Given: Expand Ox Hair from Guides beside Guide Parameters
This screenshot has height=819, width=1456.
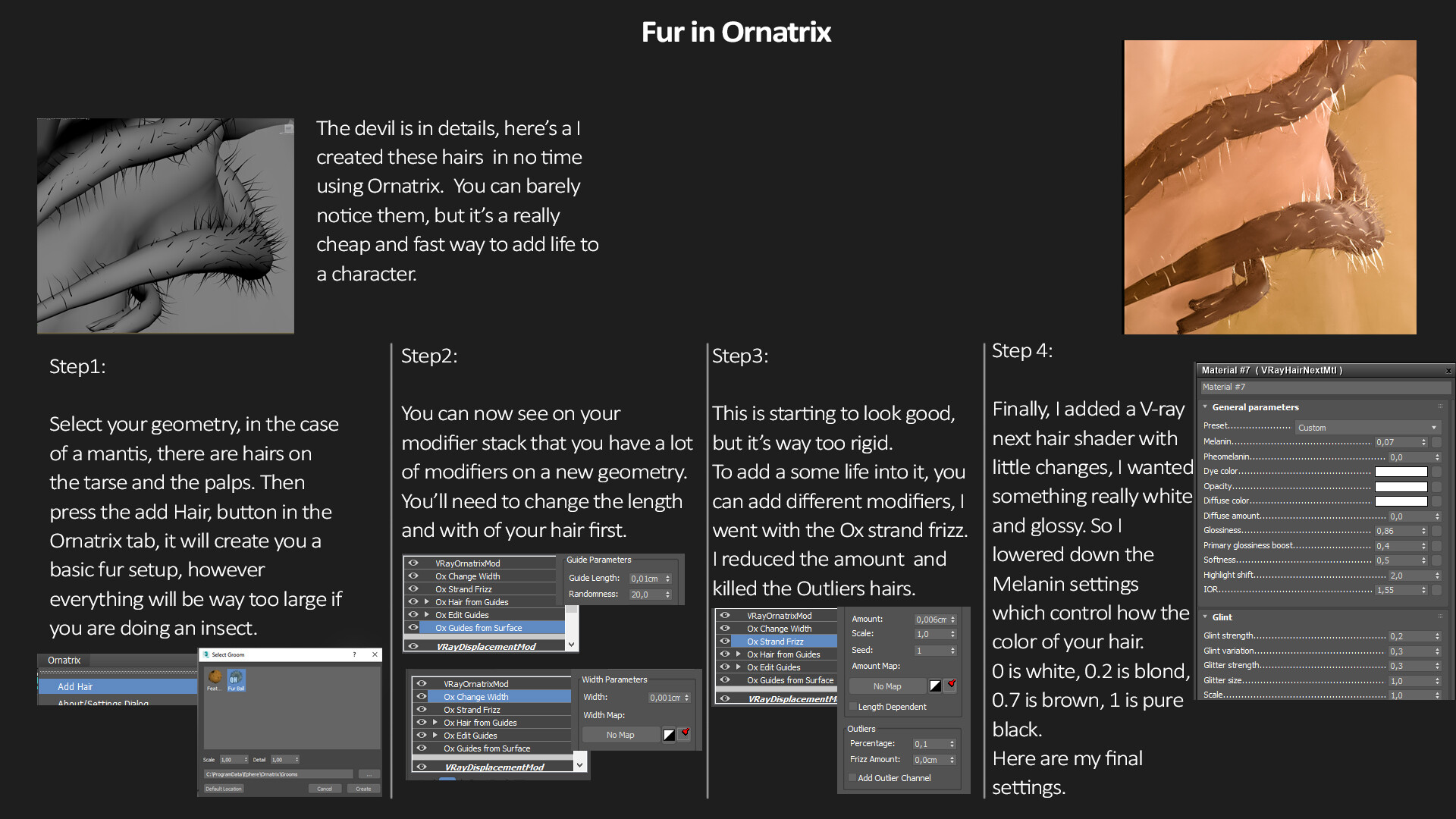Looking at the screenshot, I should click(427, 602).
